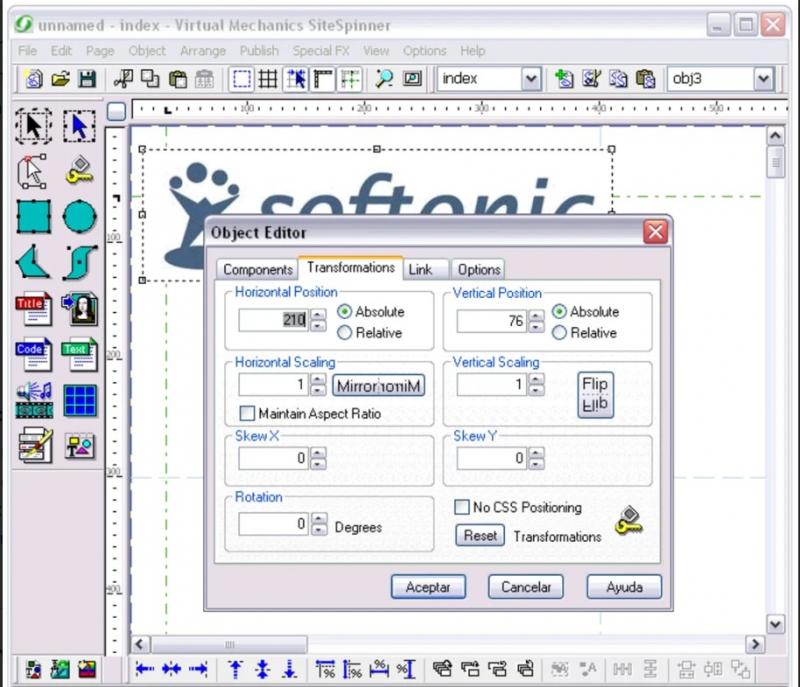This screenshot has width=800, height=687.
Task: Open the index page dropdown
Action: pos(531,79)
